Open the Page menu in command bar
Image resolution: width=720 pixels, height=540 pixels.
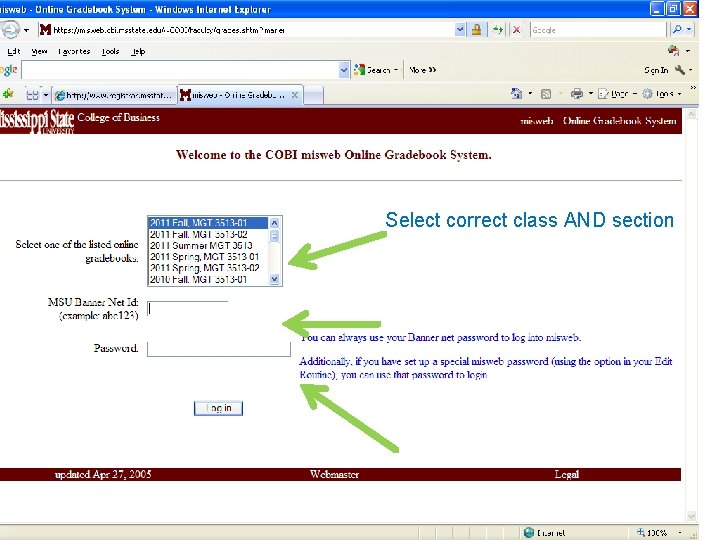(617, 94)
